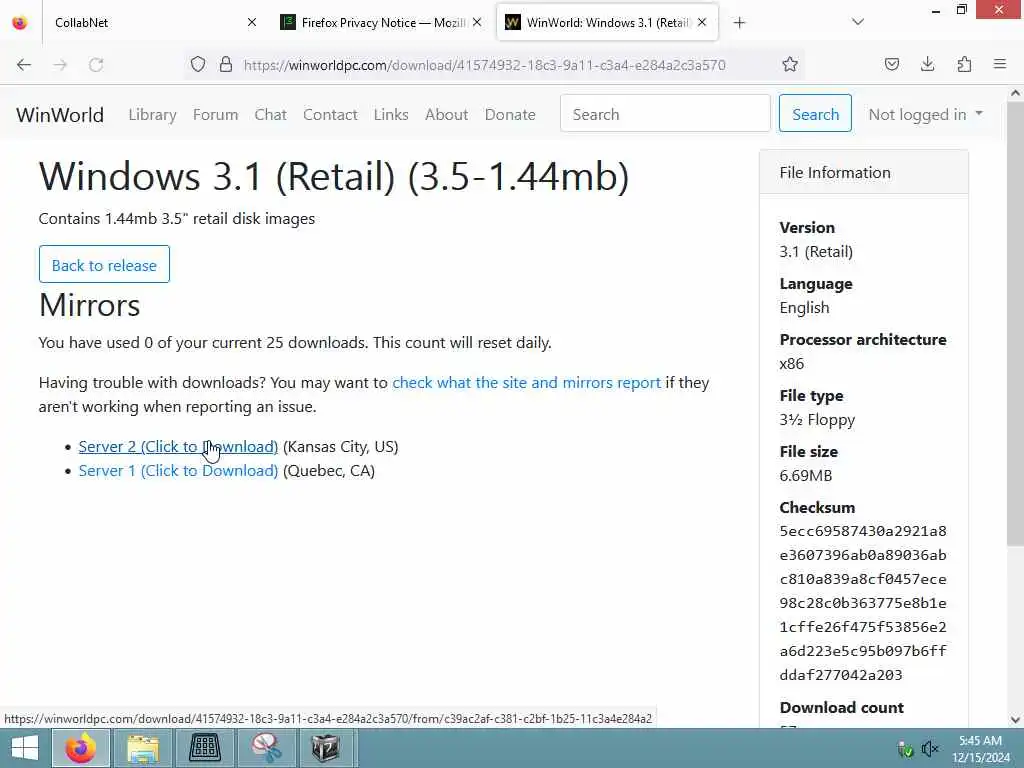Screen dimensions: 1024x768
Task: Reload the current page
Action: point(96,65)
